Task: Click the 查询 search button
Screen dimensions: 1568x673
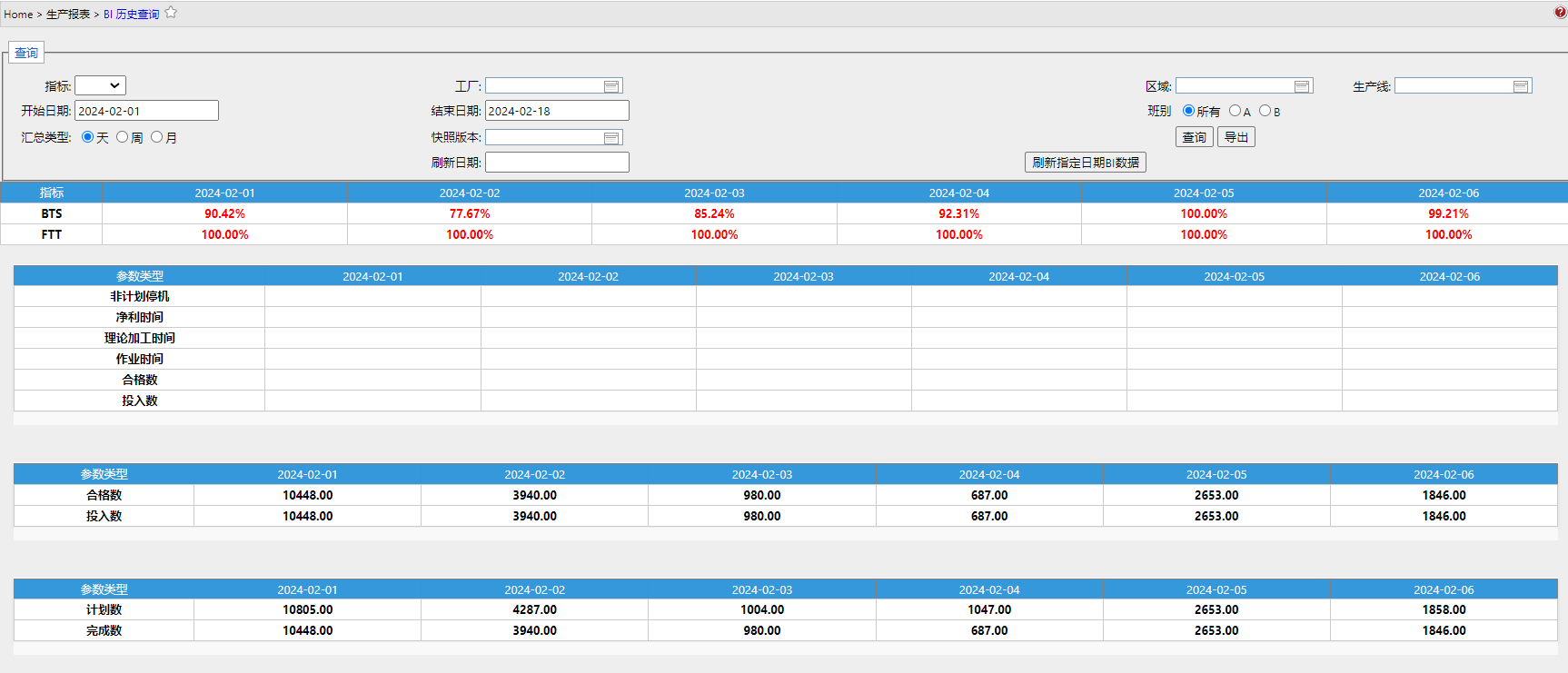Action: [1195, 137]
